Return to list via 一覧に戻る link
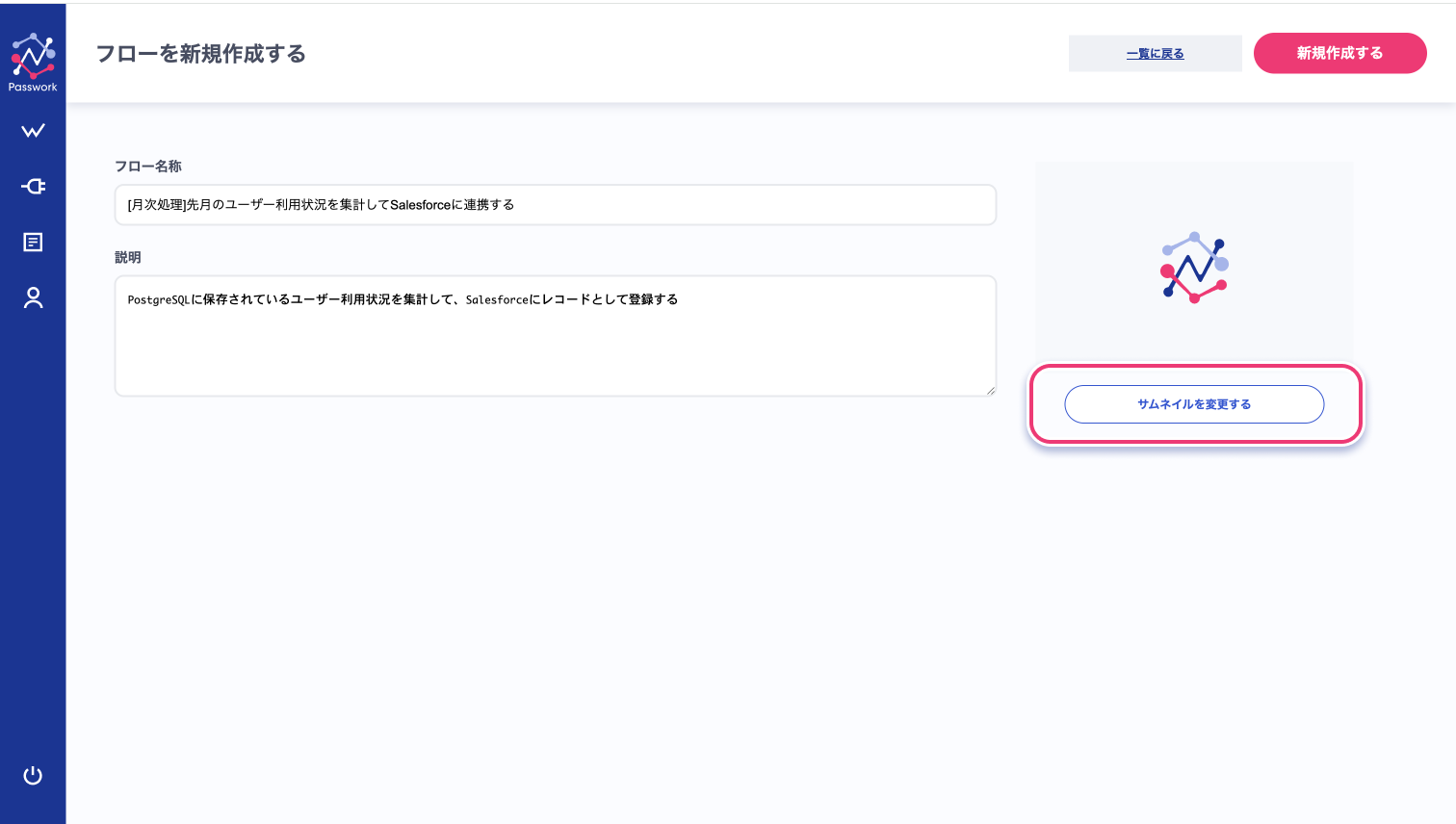Screen dimensions: 1456x824 (x=1155, y=54)
